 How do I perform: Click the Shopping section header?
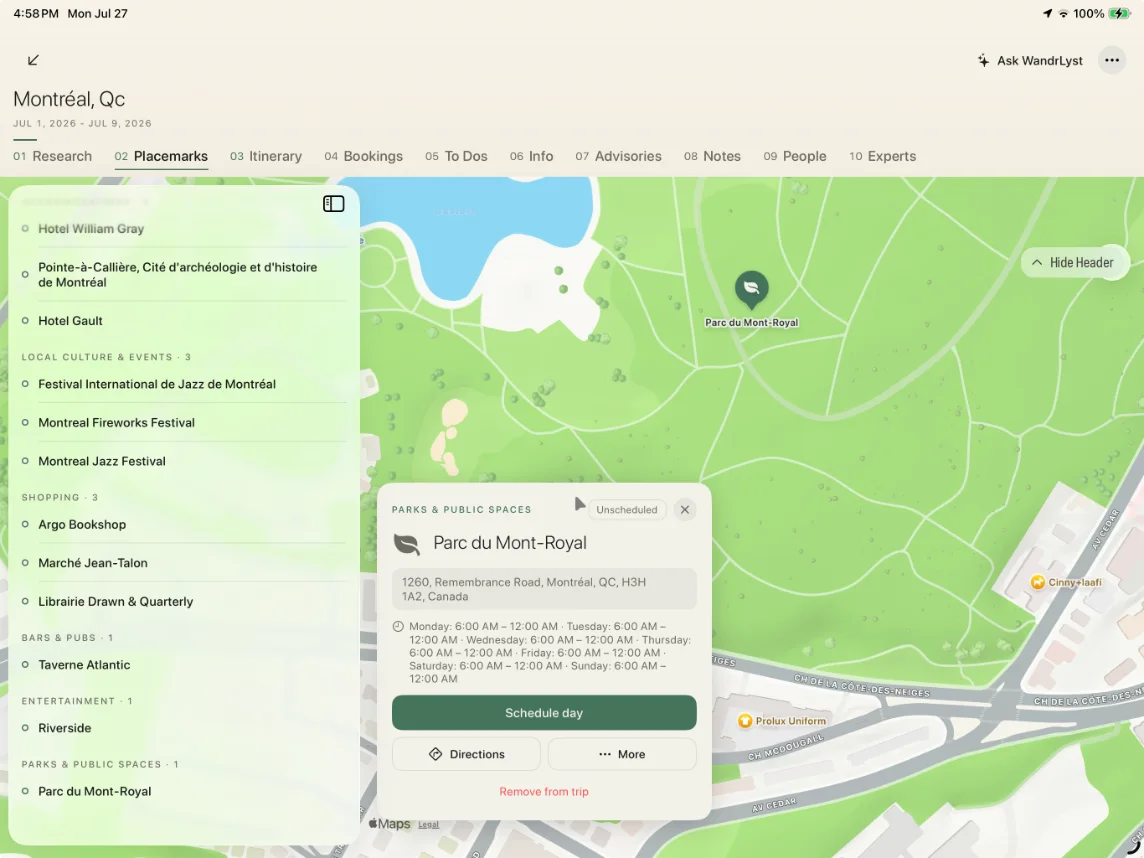(59, 497)
